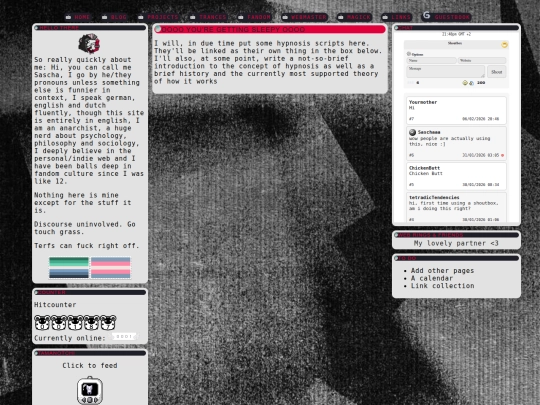Click the 'Click to feed' text
This screenshot has height=405, width=540.
[x=90, y=365]
